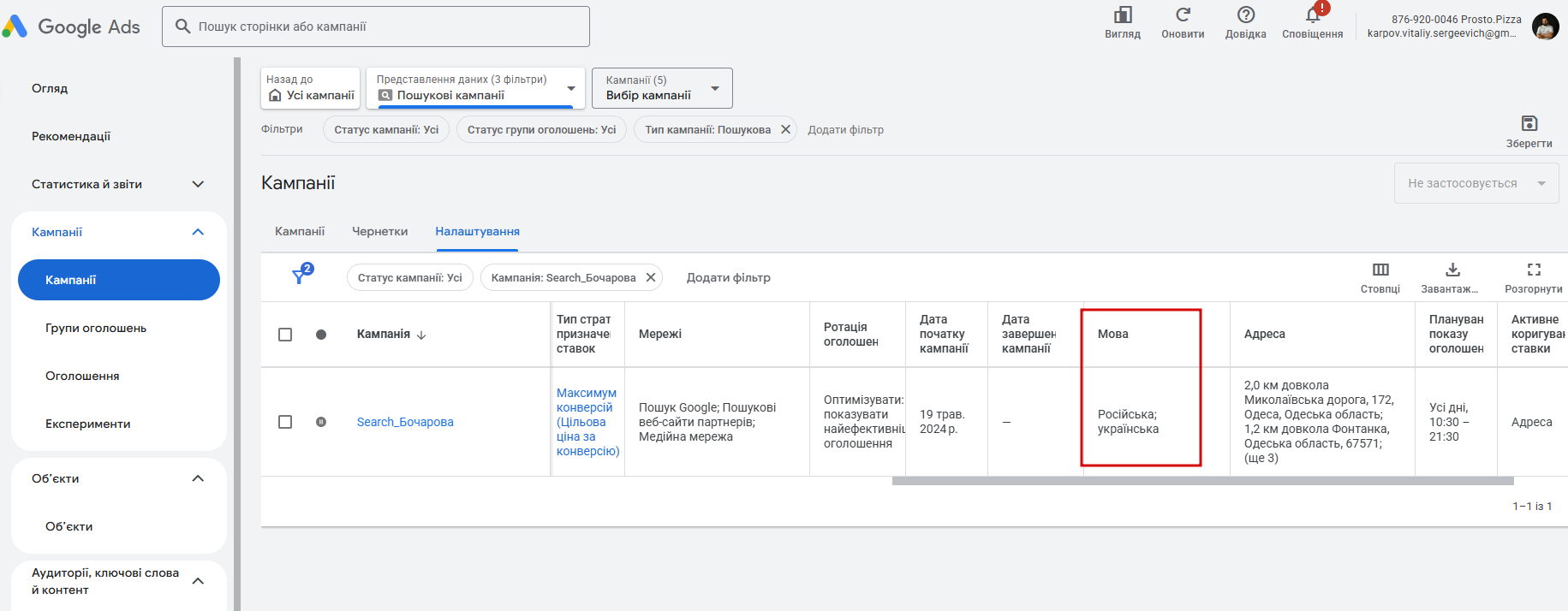
Task: Open the Notifications bell icon
Action: (x=1312, y=15)
